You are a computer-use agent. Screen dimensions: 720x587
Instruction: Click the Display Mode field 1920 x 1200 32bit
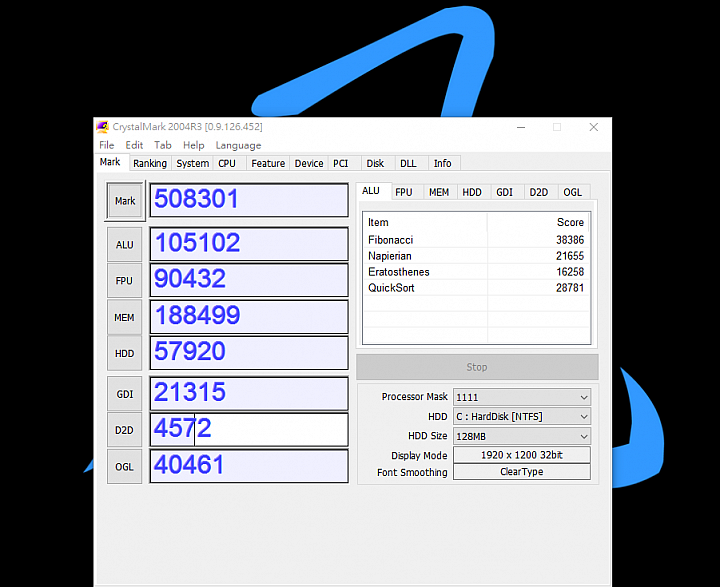(x=522, y=455)
